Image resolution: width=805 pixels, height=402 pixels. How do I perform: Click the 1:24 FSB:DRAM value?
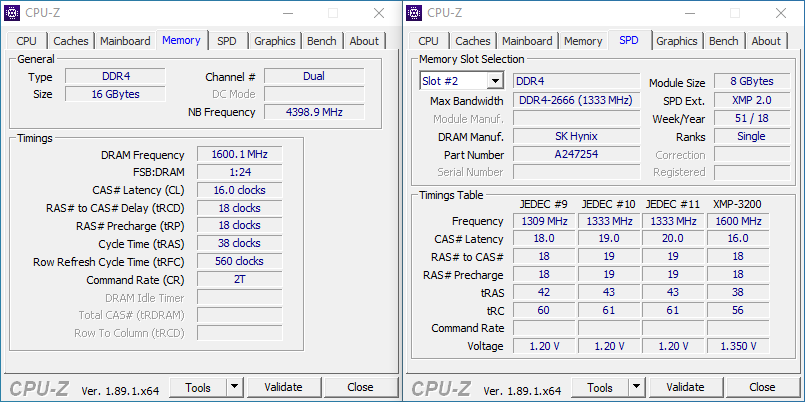[x=240, y=172]
